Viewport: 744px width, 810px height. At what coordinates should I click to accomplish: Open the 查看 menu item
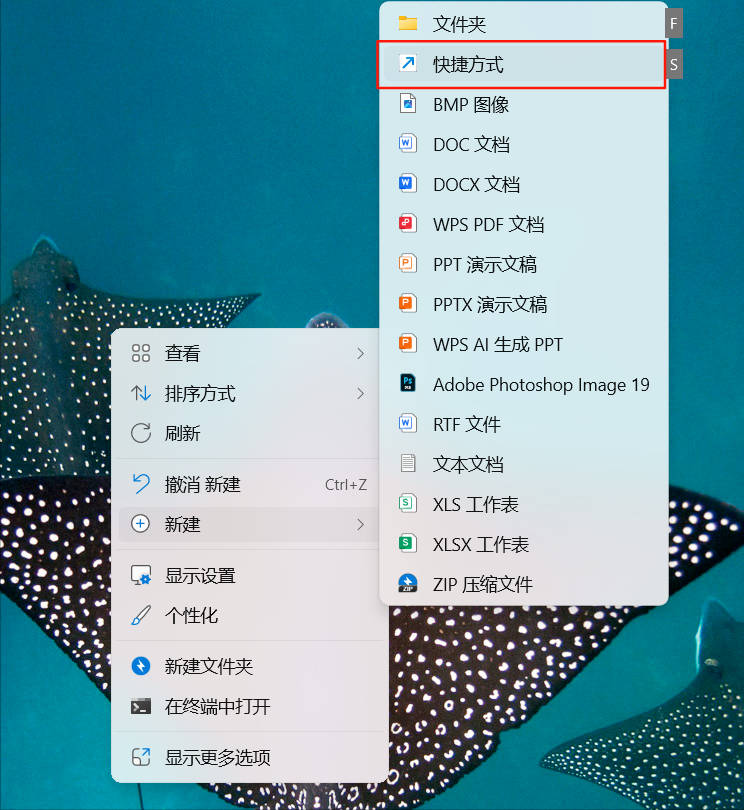(x=250, y=353)
